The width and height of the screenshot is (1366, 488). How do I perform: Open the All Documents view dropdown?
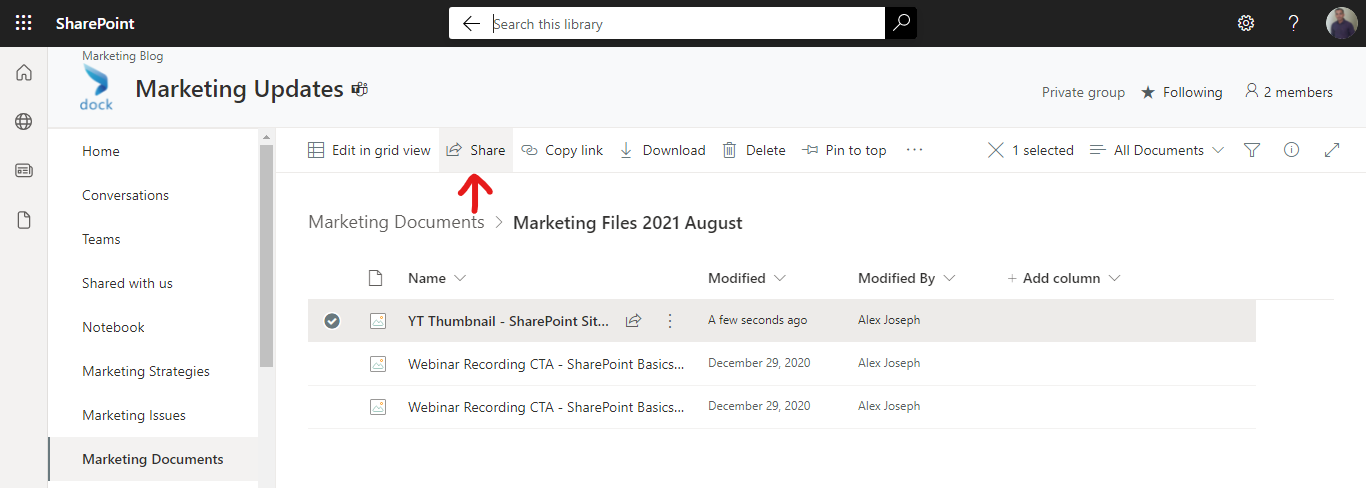[1156, 150]
